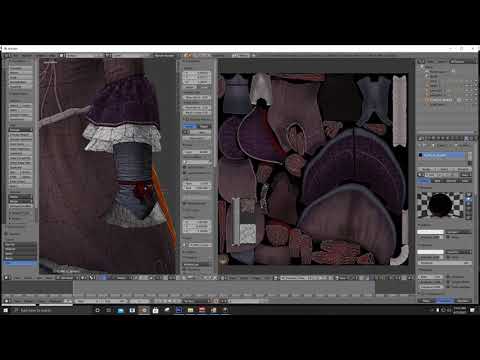The height and width of the screenshot is (360, 480).
Task: Click the Rotate tool in the tool shelf
Action: [20, 72]
